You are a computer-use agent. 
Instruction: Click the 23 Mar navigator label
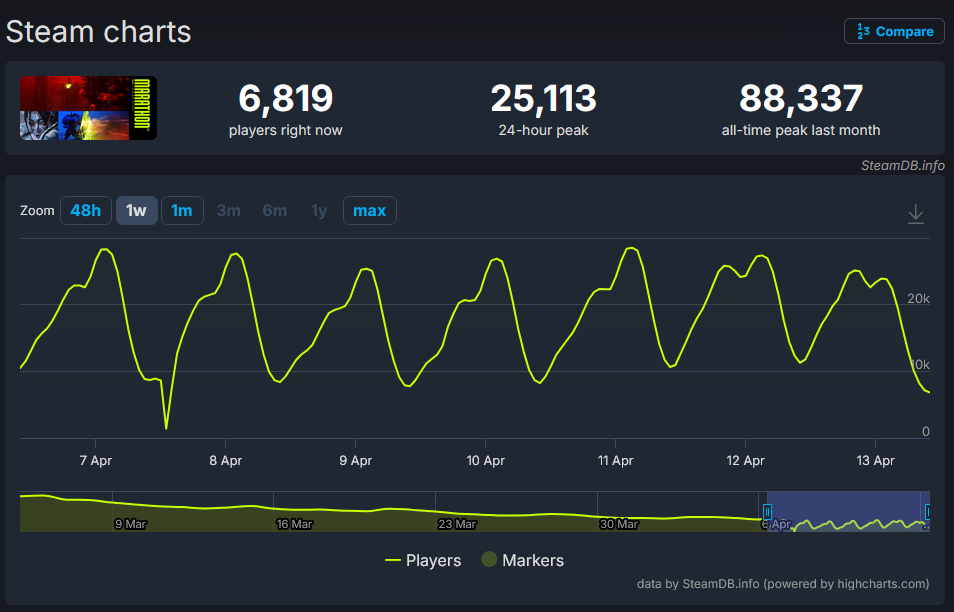tap(457, 524)
